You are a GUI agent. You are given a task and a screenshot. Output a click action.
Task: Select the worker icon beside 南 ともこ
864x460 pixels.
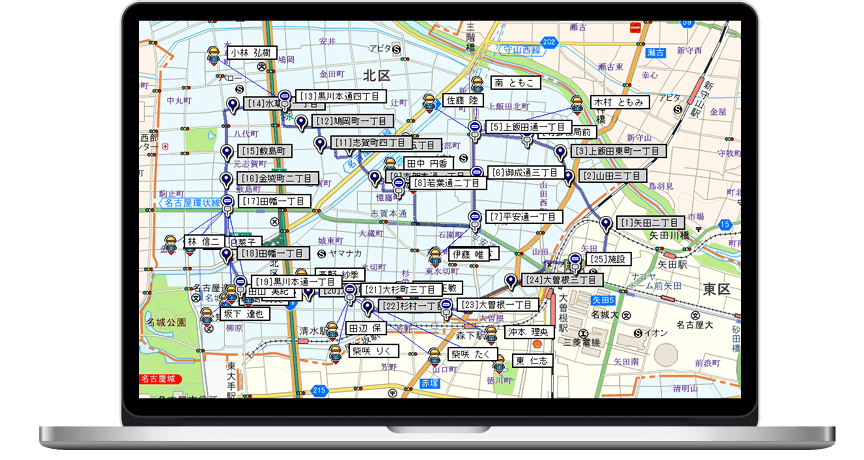(477, 85)
